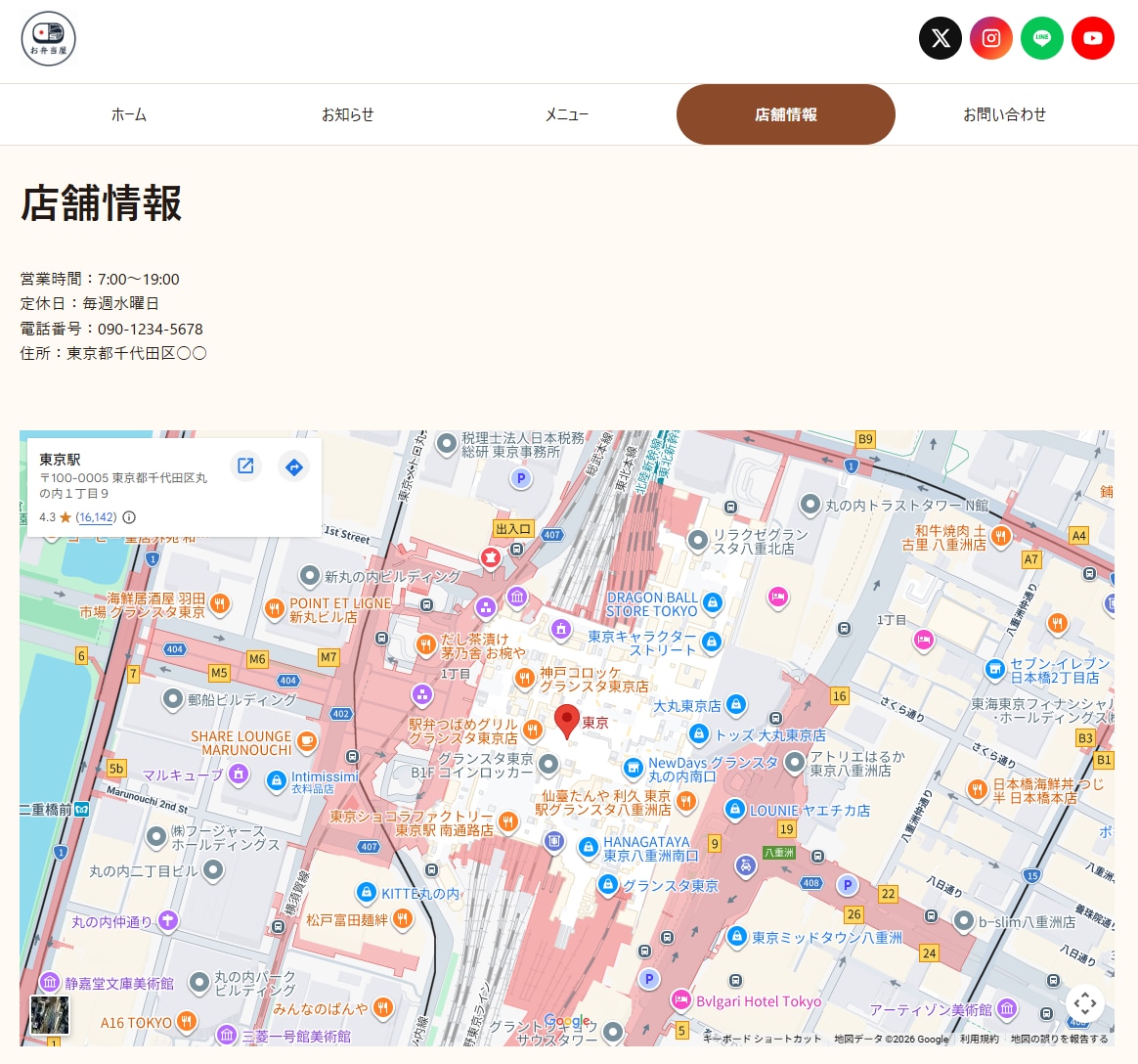Click the rating info icon

129,517
